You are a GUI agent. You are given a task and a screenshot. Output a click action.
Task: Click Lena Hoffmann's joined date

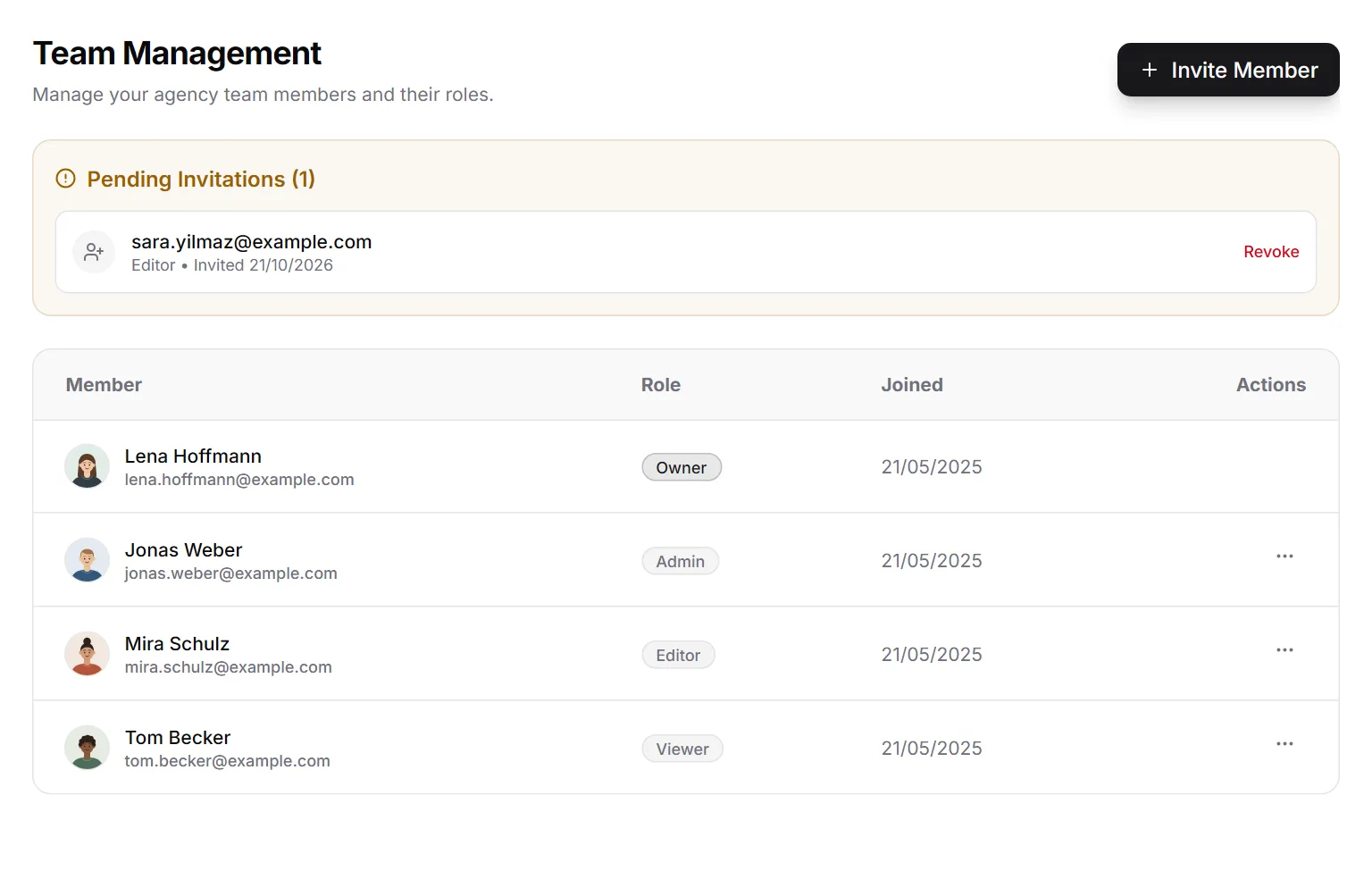pyautogui.click(x=932, y=467)
